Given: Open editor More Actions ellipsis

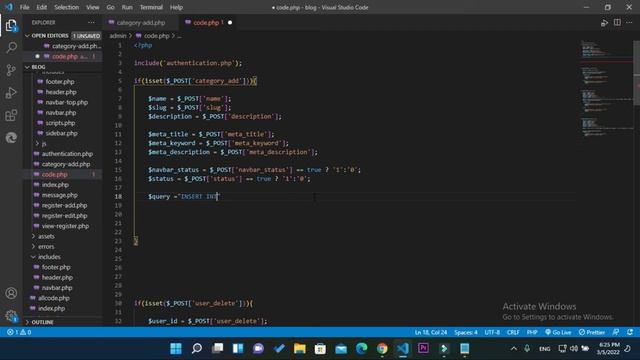Looking at the screenshot, I should 629,23.
